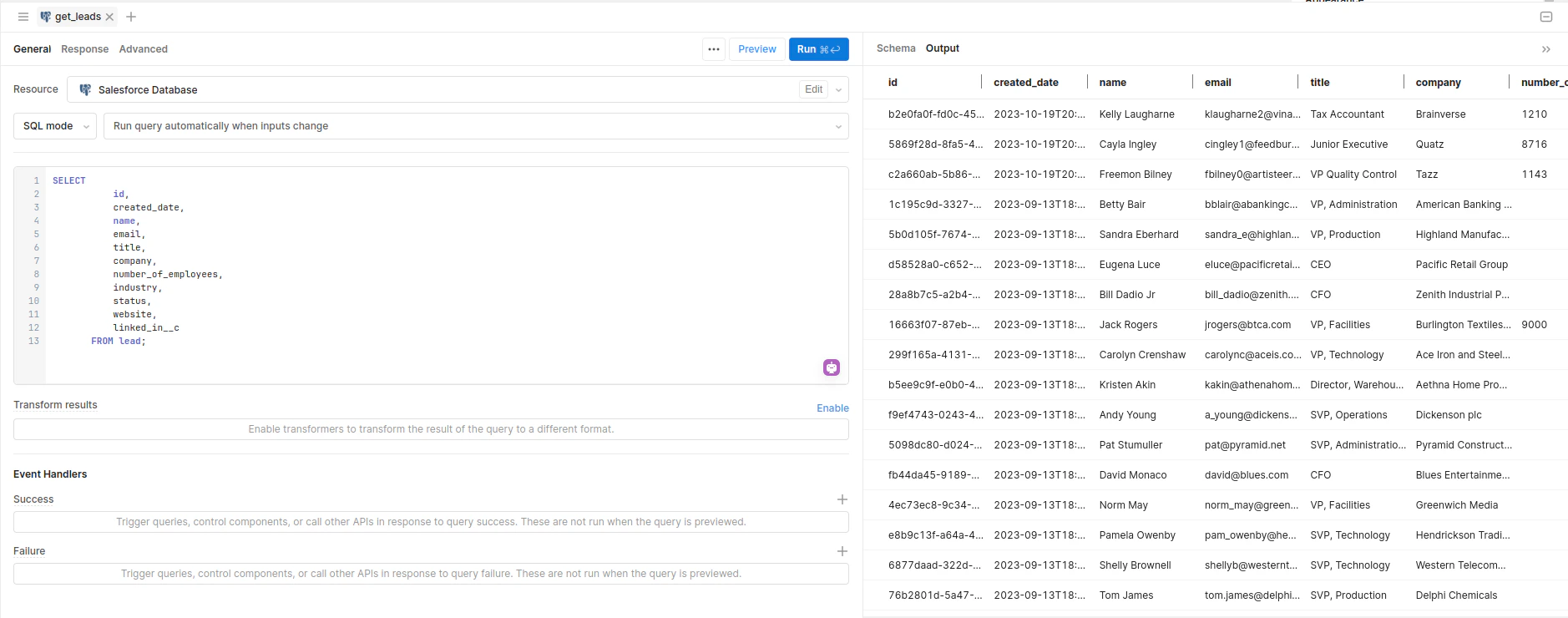Click the david@blues.com email cell

tap(1247, 475)
